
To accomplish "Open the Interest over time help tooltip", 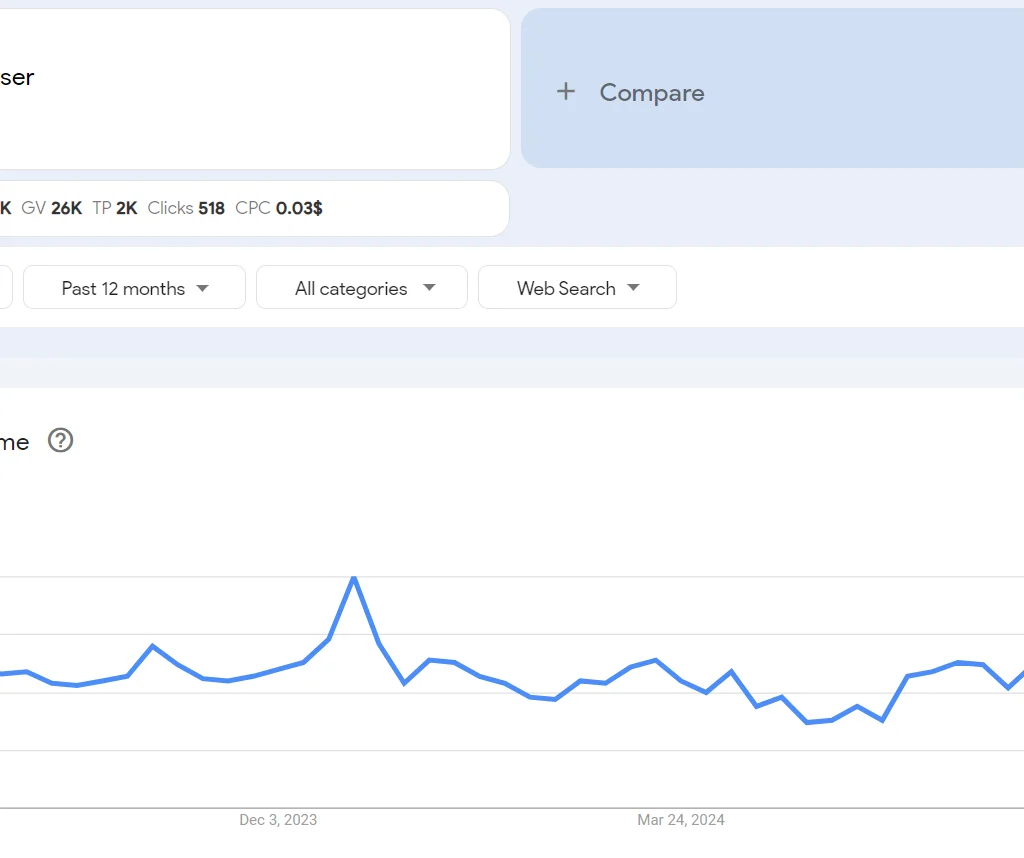I will point(60,441).
